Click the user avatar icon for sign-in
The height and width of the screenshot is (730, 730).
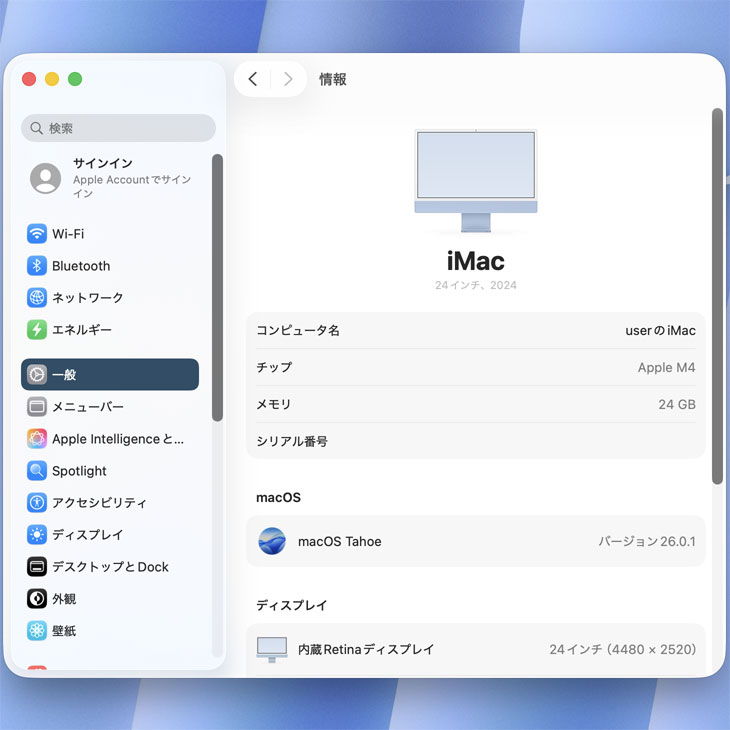click(46, 178)
